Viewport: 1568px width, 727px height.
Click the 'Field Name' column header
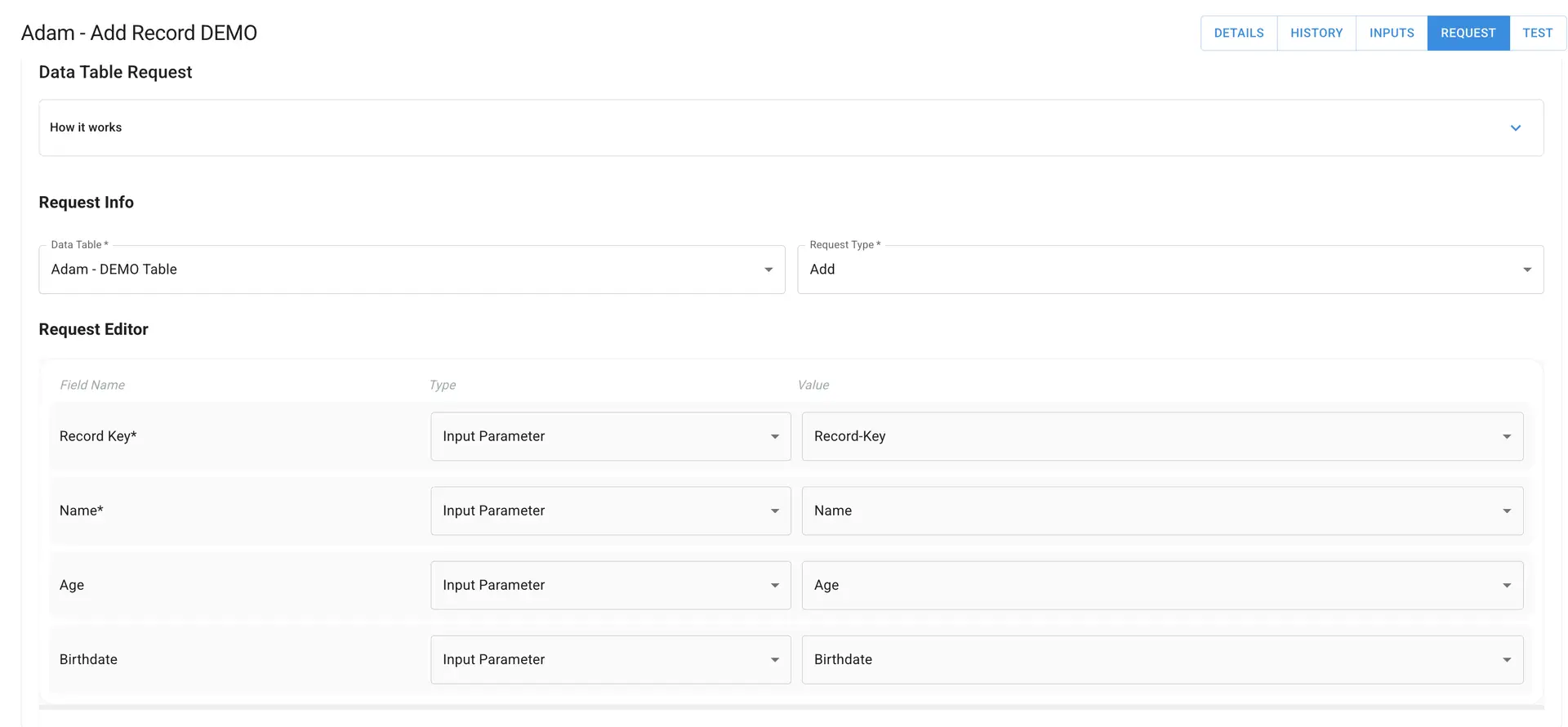click(x=92, y=385)
